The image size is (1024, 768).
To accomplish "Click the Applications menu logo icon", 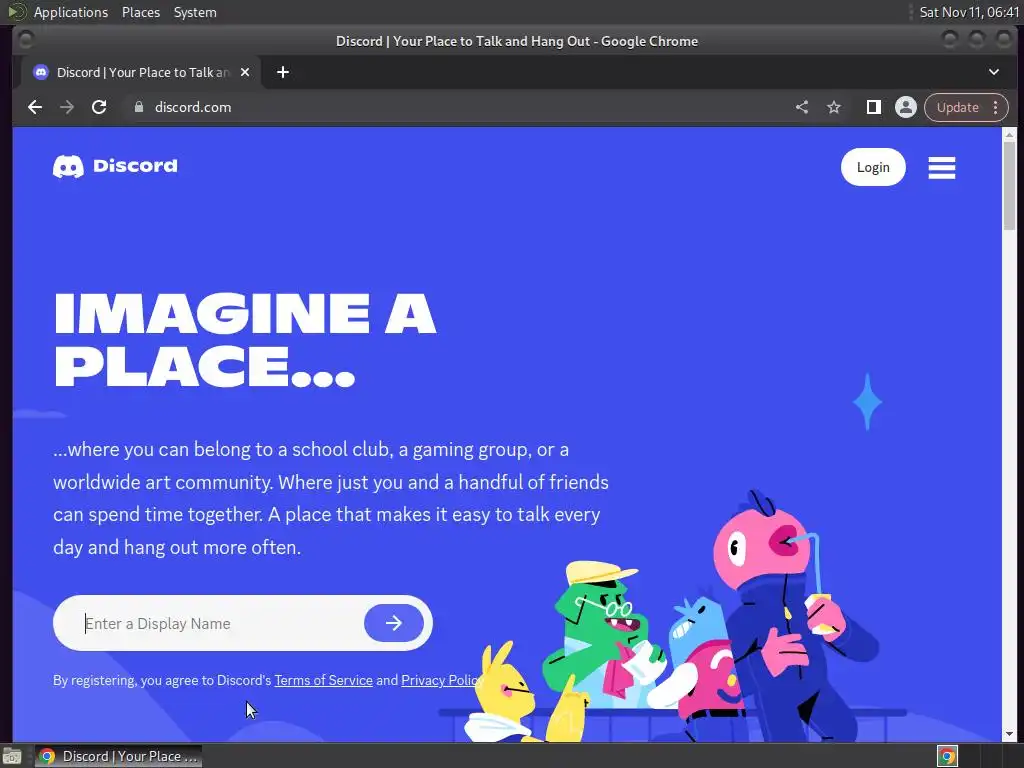I will point(16,12).
